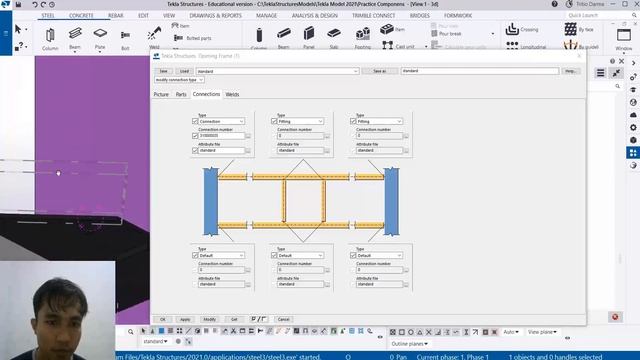
Task: Select the steel Plate tool
Action: click(x=100, y=39)
